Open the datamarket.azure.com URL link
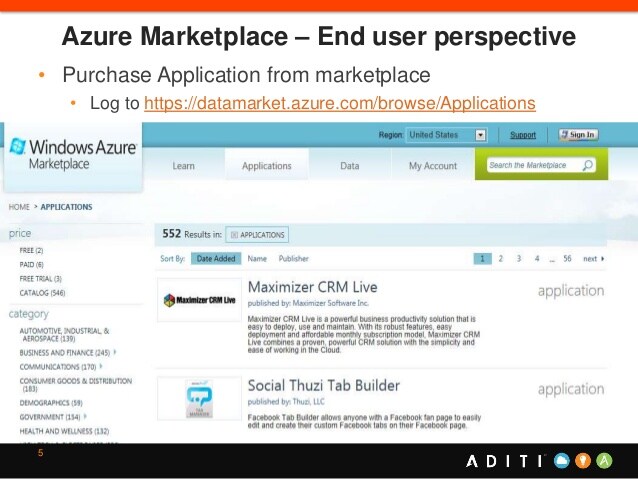This screenshot has width=638, height=479. [x=340, y=103]
